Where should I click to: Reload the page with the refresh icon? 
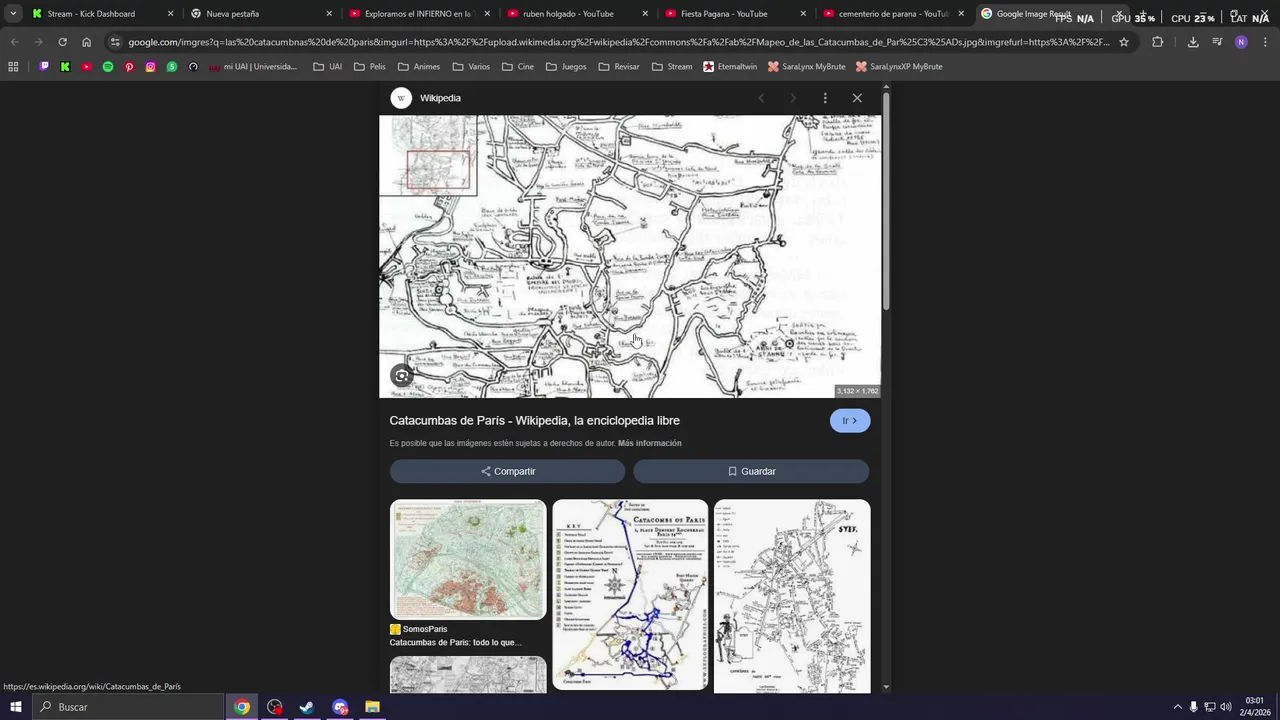pos(62,42)
